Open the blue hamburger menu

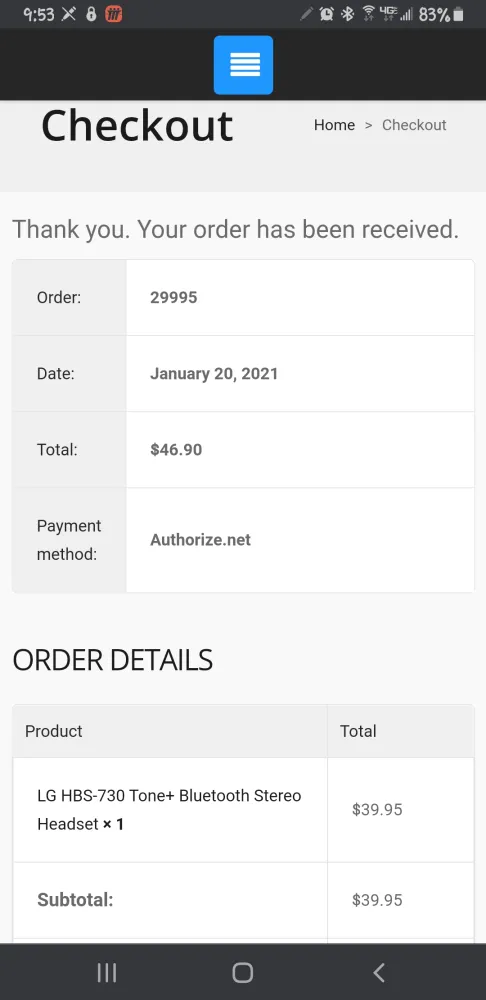coord(243,65)
